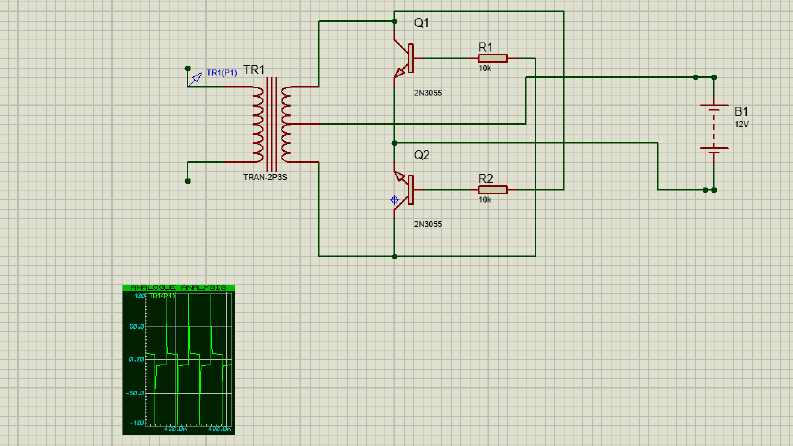The width and height of the screenshot is (793, 446).
Task: Click the voltage probe arrow TR1(P1)
Action: point(195,79)
